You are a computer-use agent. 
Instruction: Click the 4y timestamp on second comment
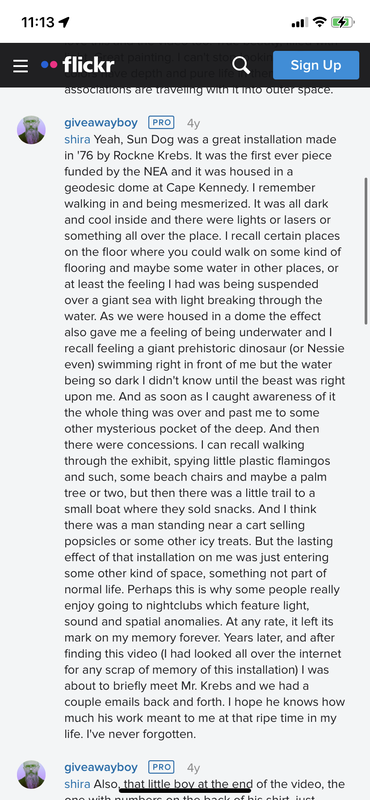[193, 768]
